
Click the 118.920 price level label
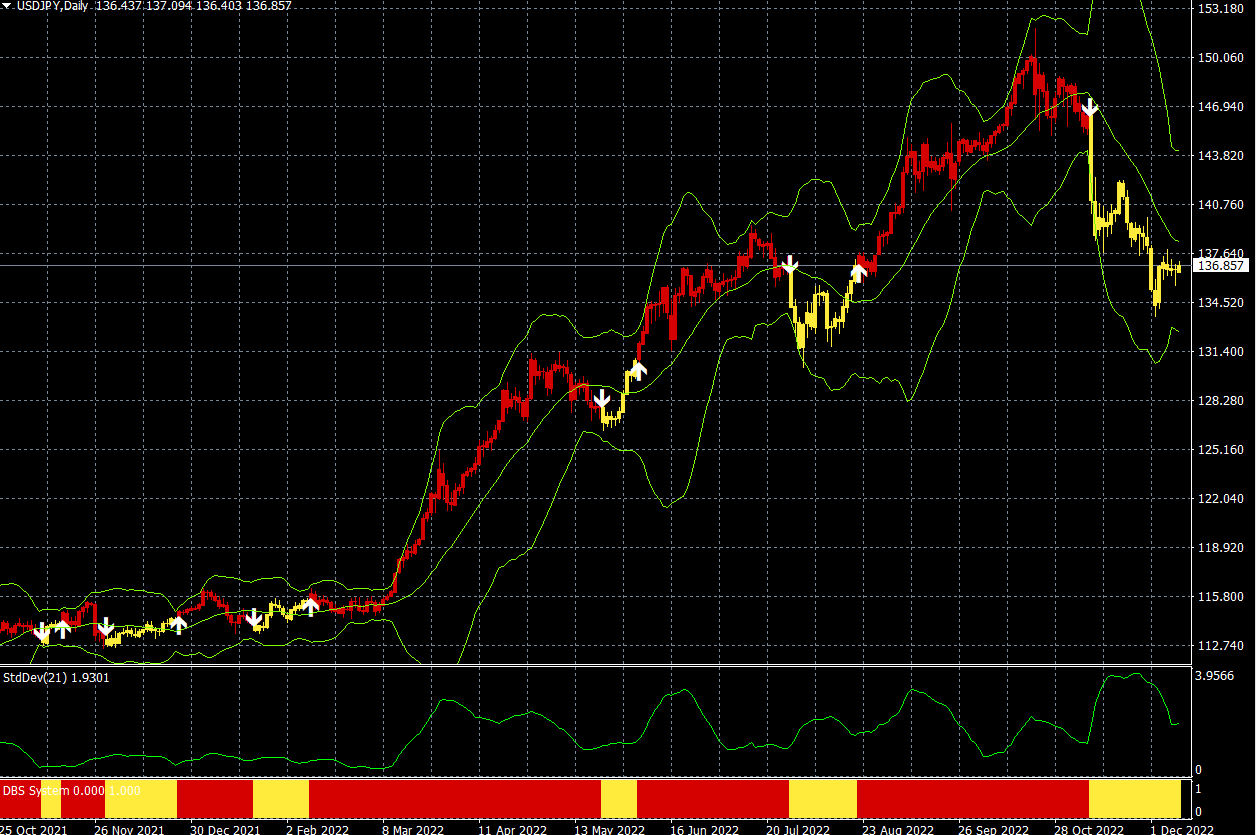pos(1221,549)
